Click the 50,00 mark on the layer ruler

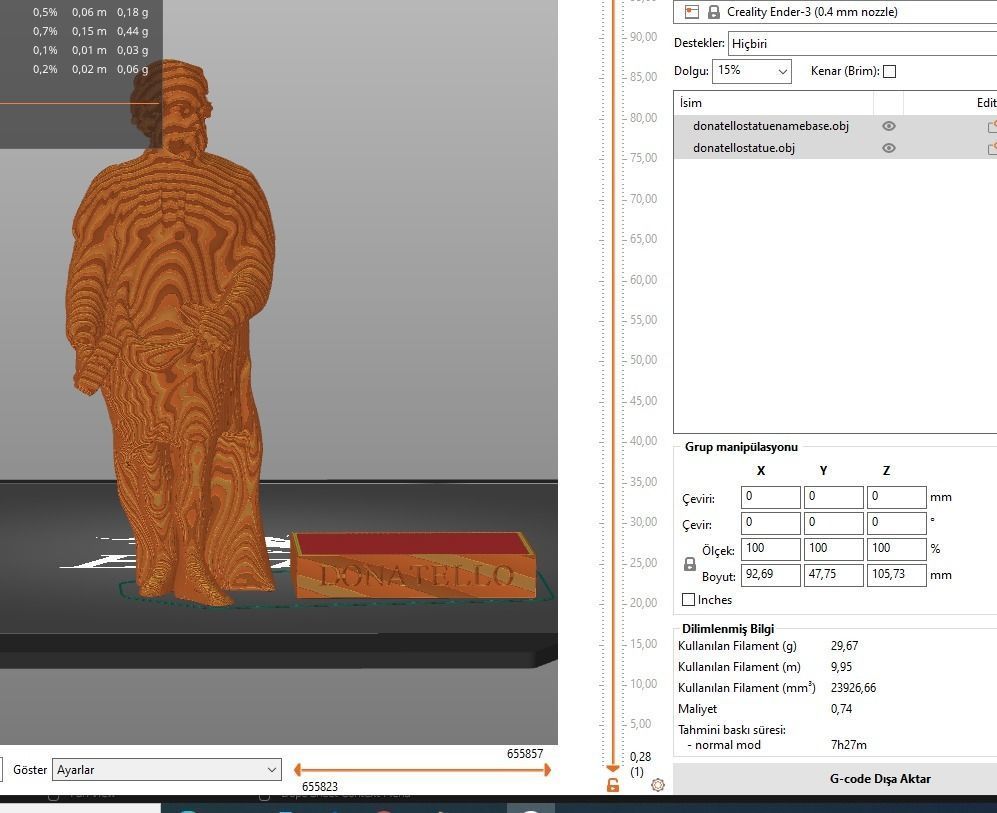coord(643,360)
